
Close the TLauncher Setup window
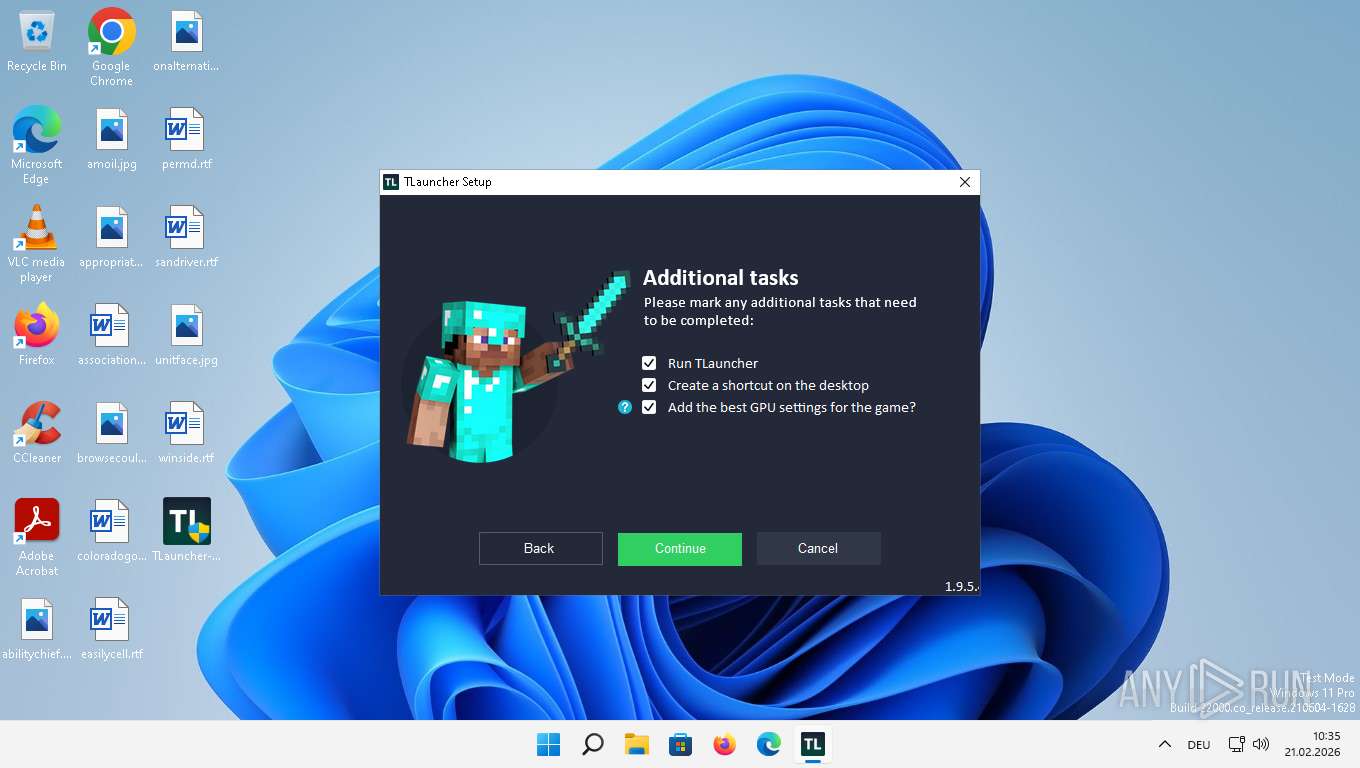click(965, 182)
